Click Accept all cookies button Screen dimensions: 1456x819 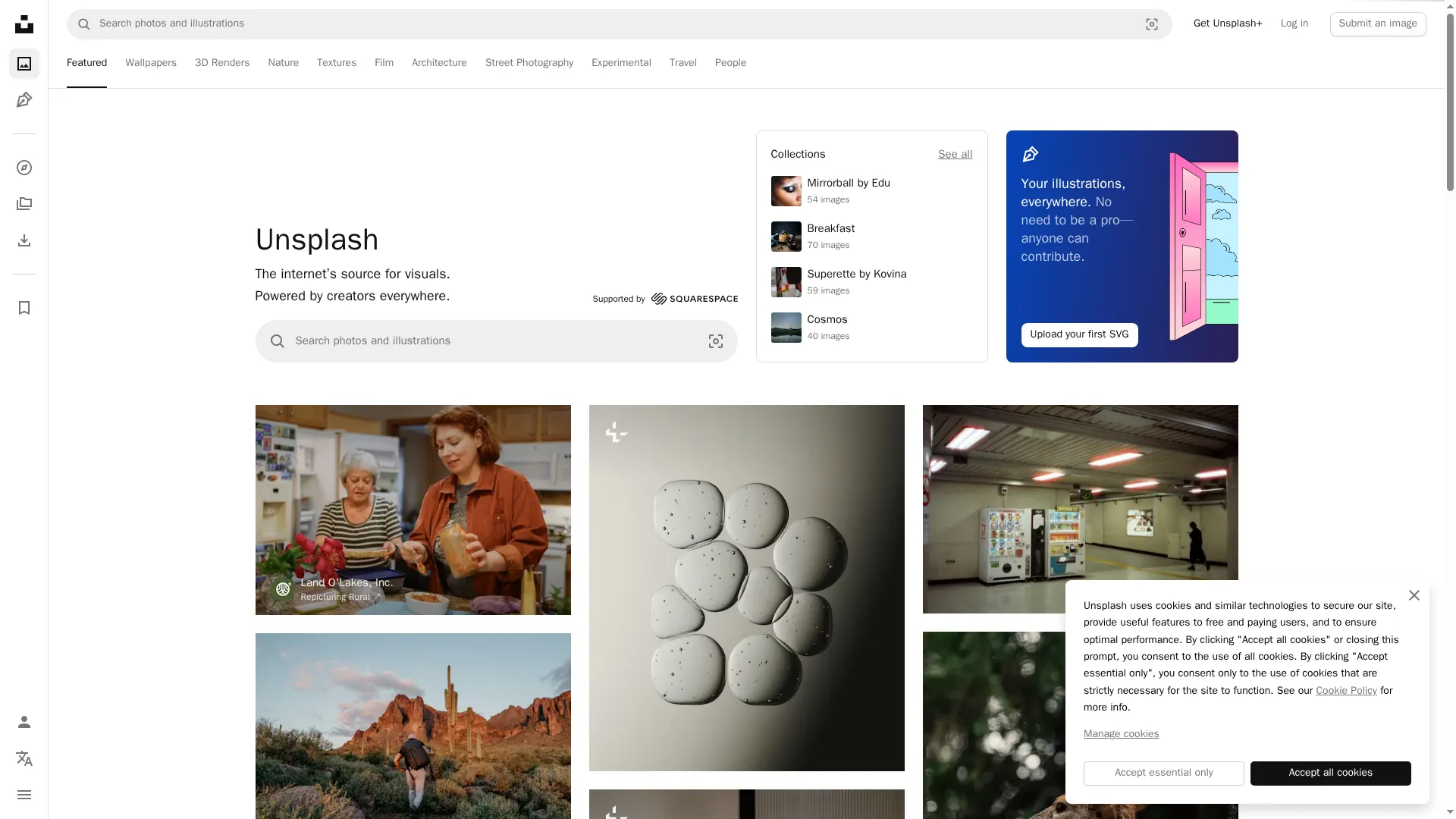(1330, 773)
